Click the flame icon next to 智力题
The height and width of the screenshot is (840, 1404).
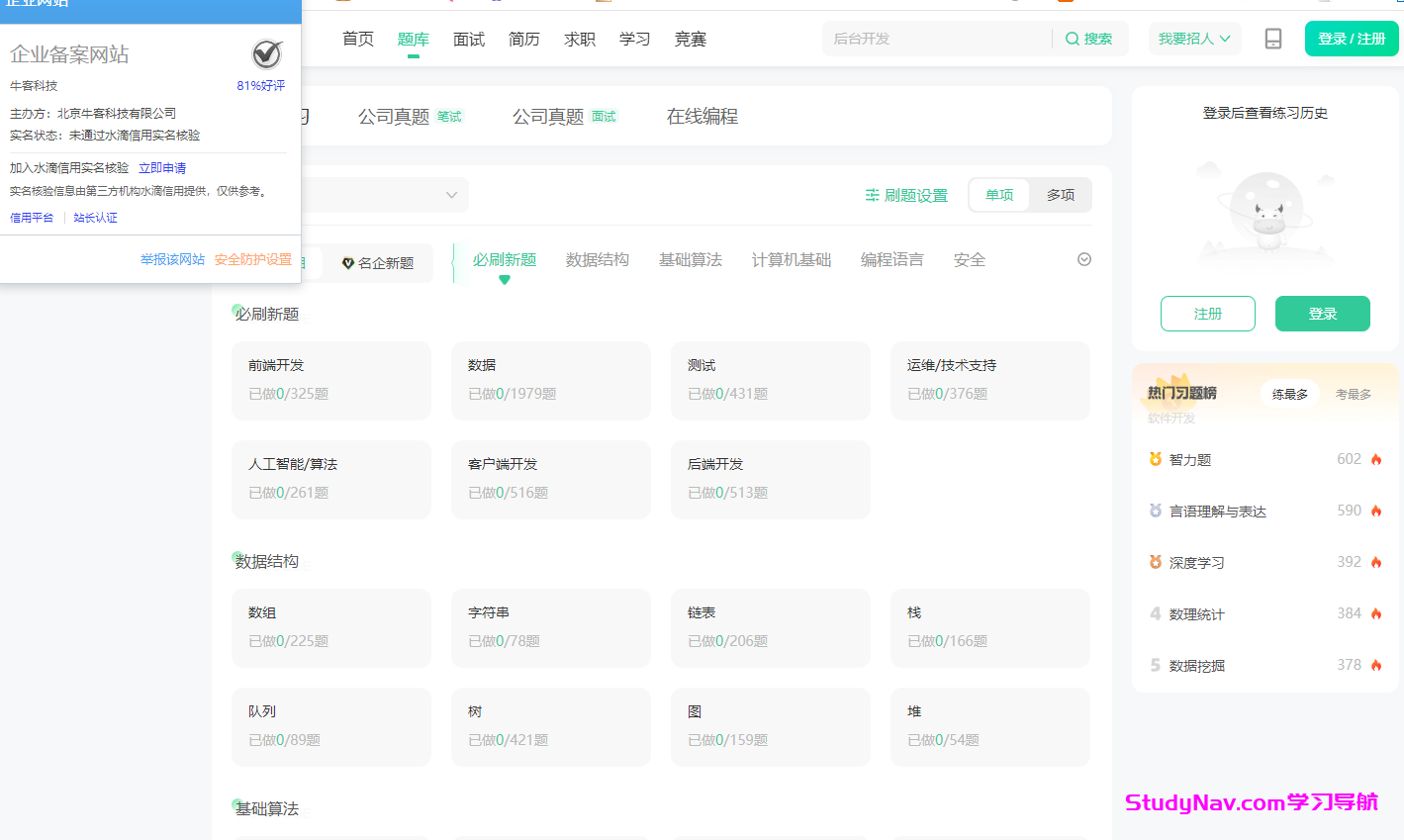tap(1375, 459)
